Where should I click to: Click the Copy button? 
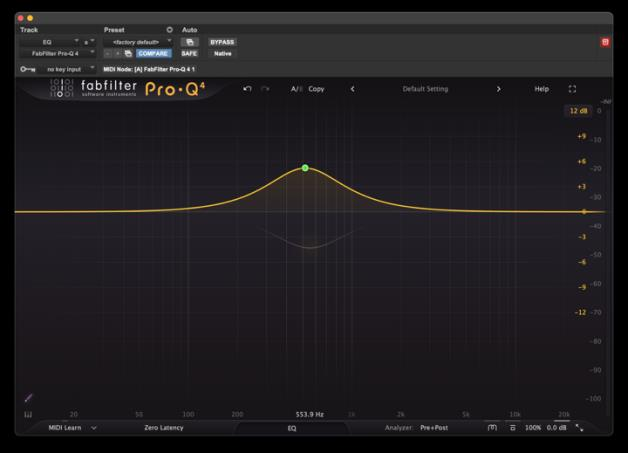pos(316,89)
